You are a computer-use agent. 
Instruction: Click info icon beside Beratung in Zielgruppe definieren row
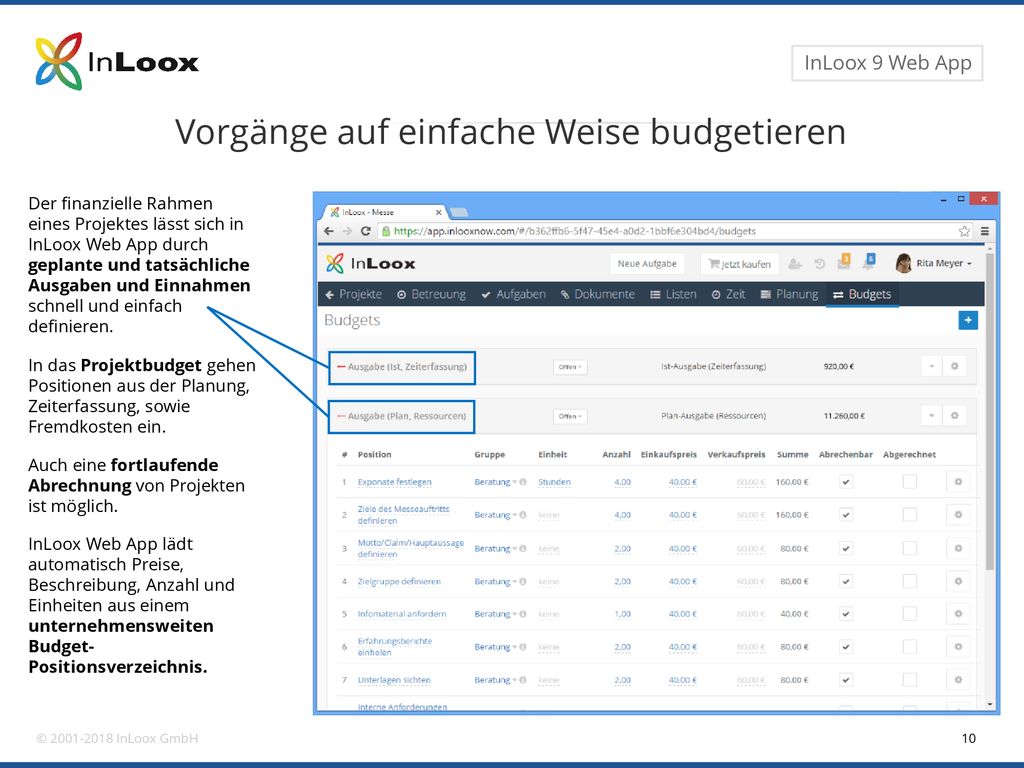point(523,581)
